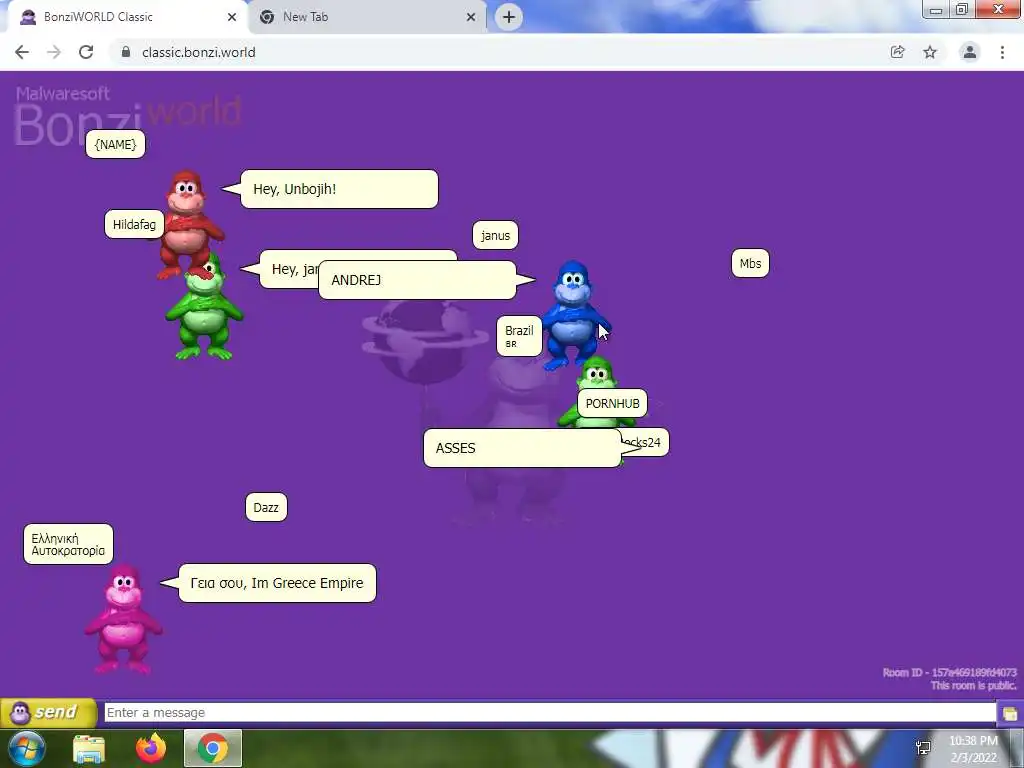Share this page via share icon
The height and width of the screenshot is (768, 1024).
tap(898, 52)
